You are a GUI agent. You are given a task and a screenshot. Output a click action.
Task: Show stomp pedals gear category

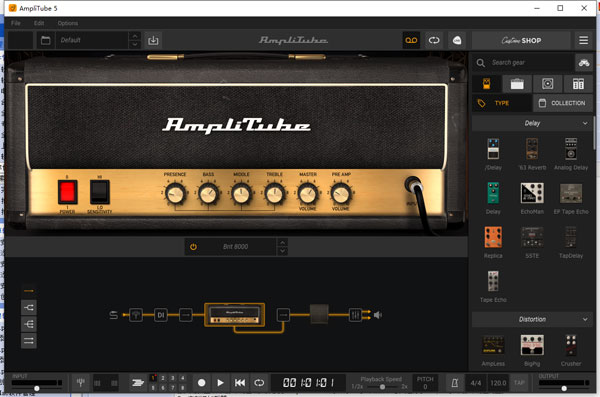(486, 83)
